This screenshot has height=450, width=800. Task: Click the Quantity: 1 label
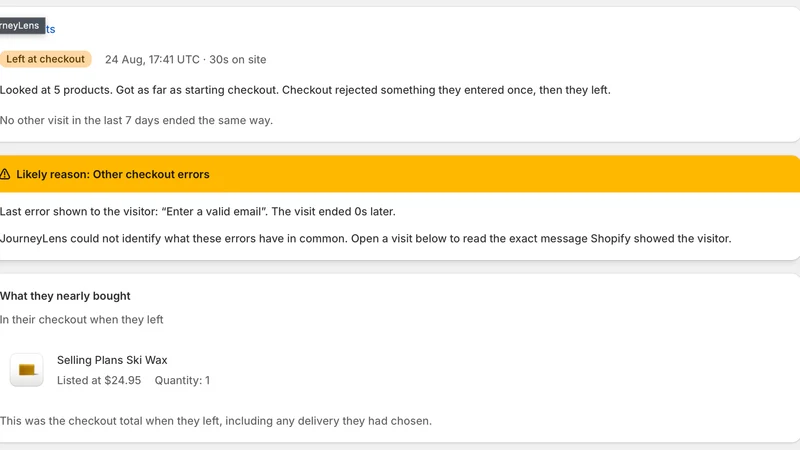coord(182,381)
